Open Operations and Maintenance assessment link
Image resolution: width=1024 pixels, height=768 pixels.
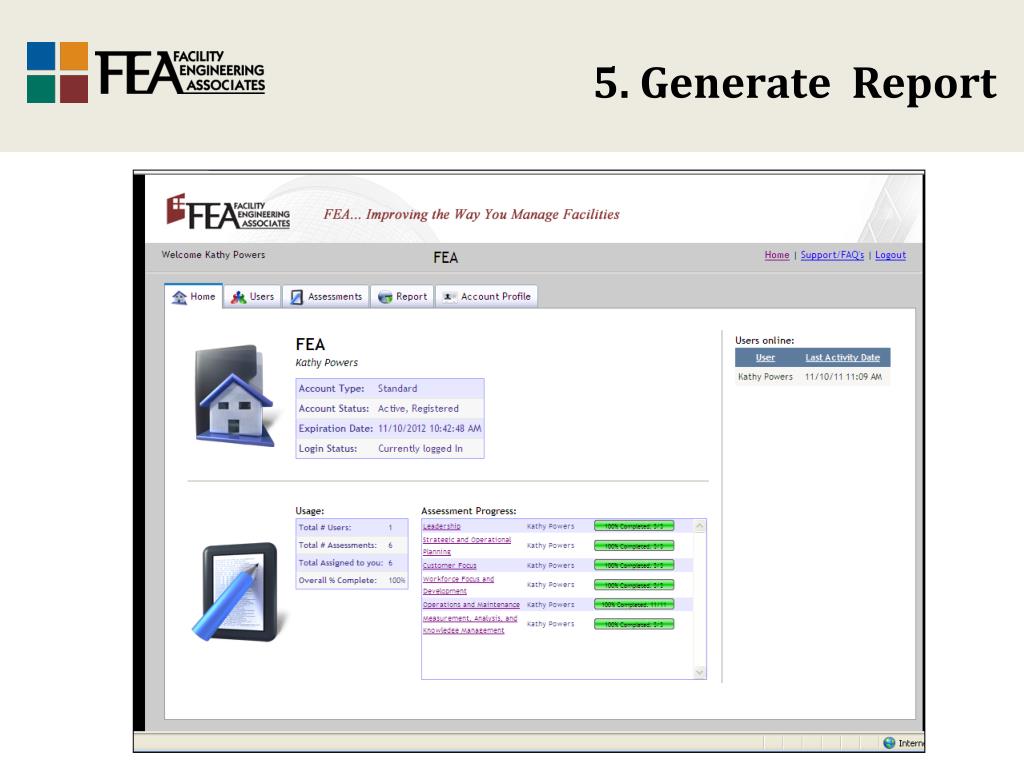[471, 605]
